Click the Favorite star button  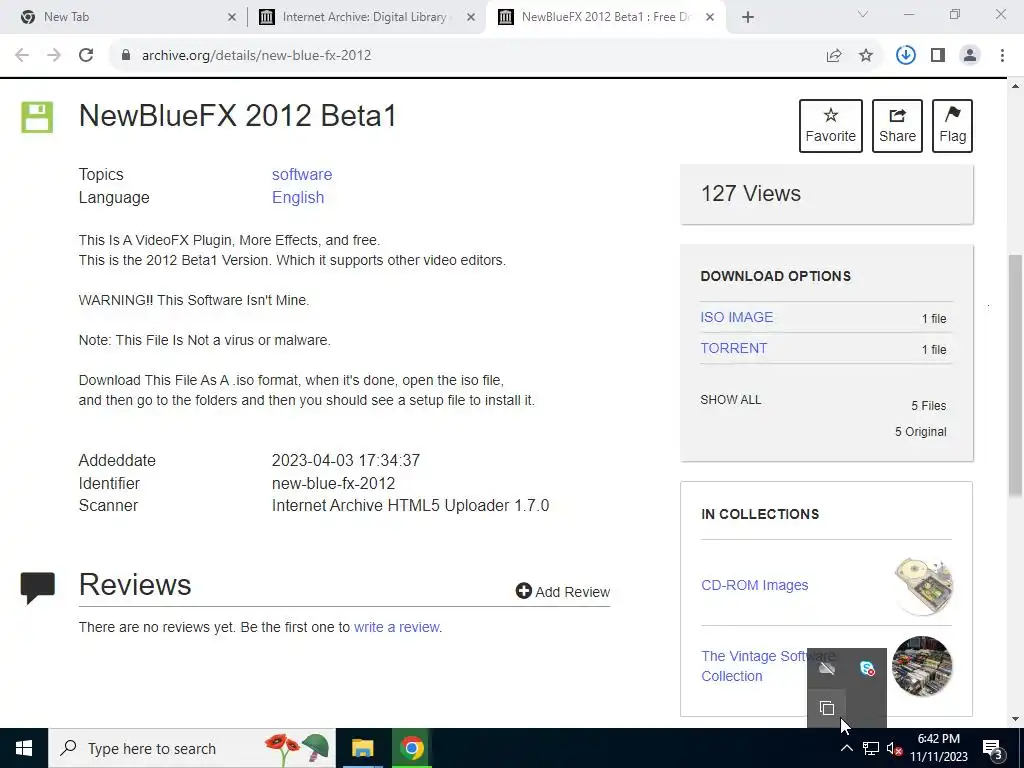[x=830, y=126]
